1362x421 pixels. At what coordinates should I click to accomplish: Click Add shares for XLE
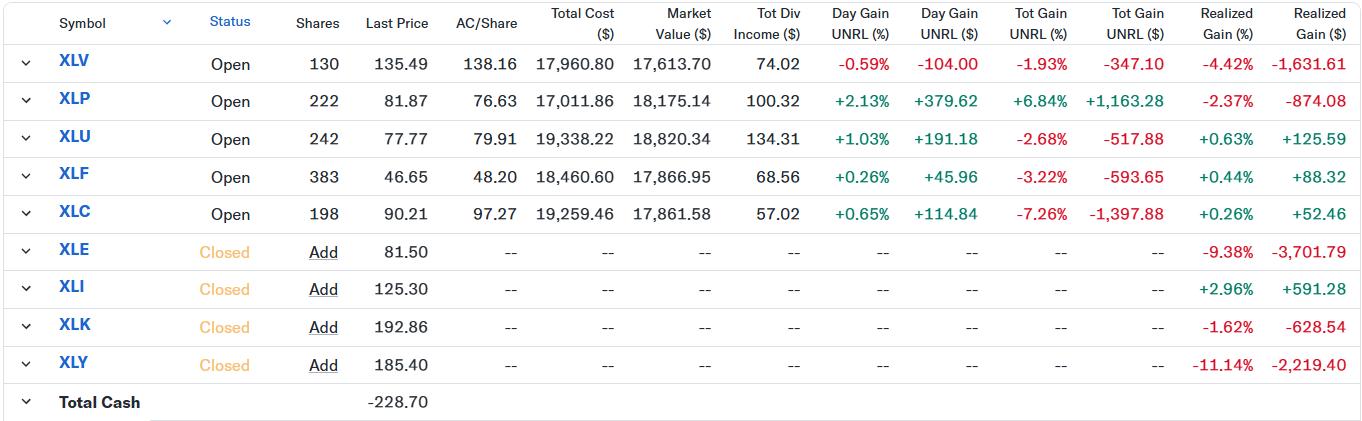[323, 252]
